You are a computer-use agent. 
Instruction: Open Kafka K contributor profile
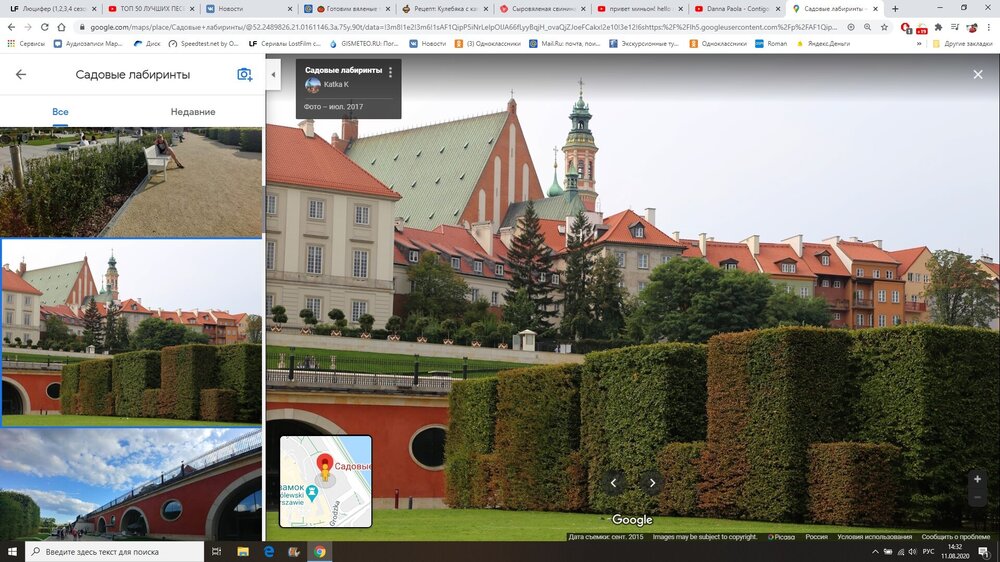point(336,85)
